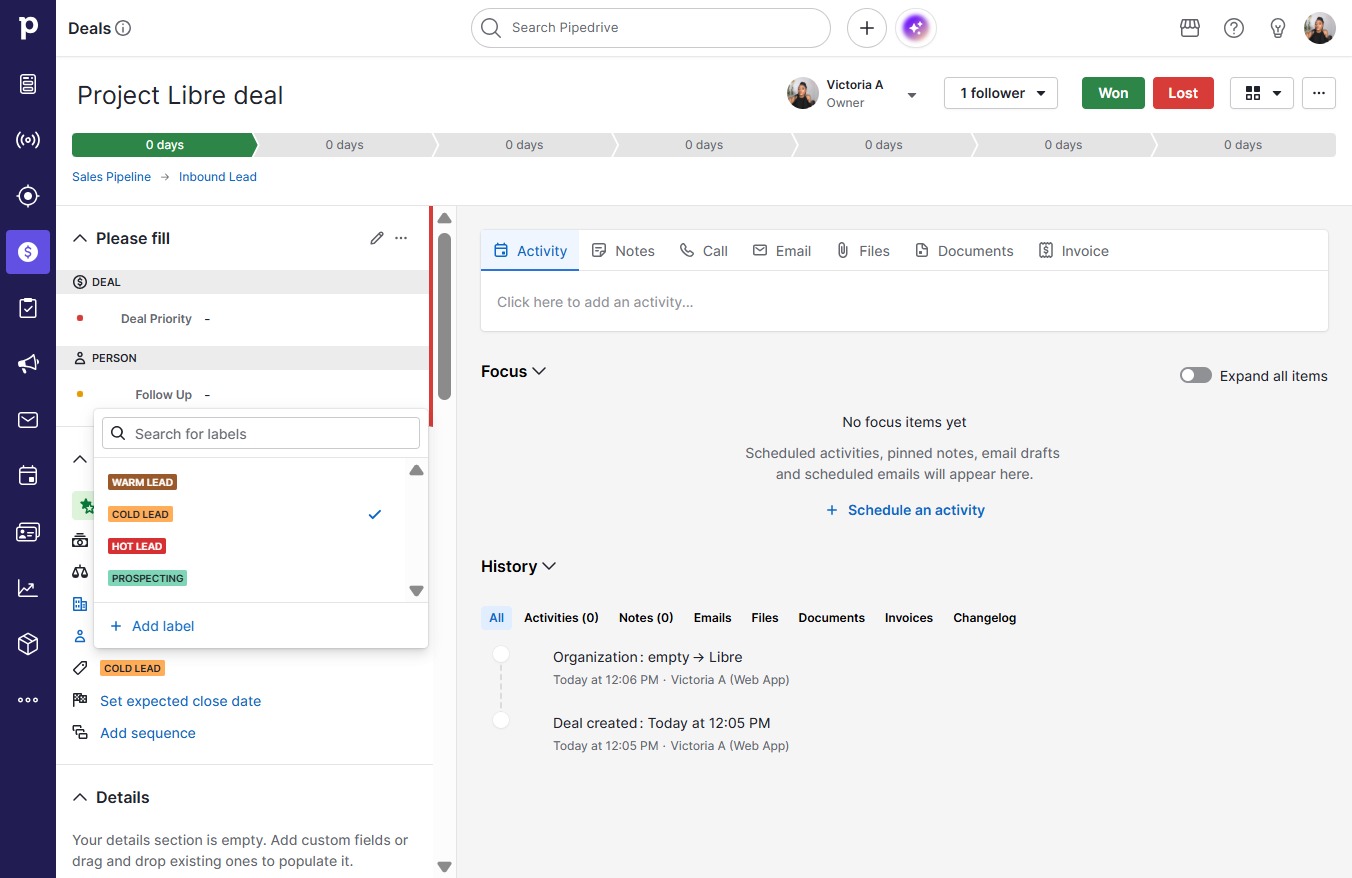
Task: Open the lightbulb Sales Assistant icon
Action: (x=1278, y=28)
